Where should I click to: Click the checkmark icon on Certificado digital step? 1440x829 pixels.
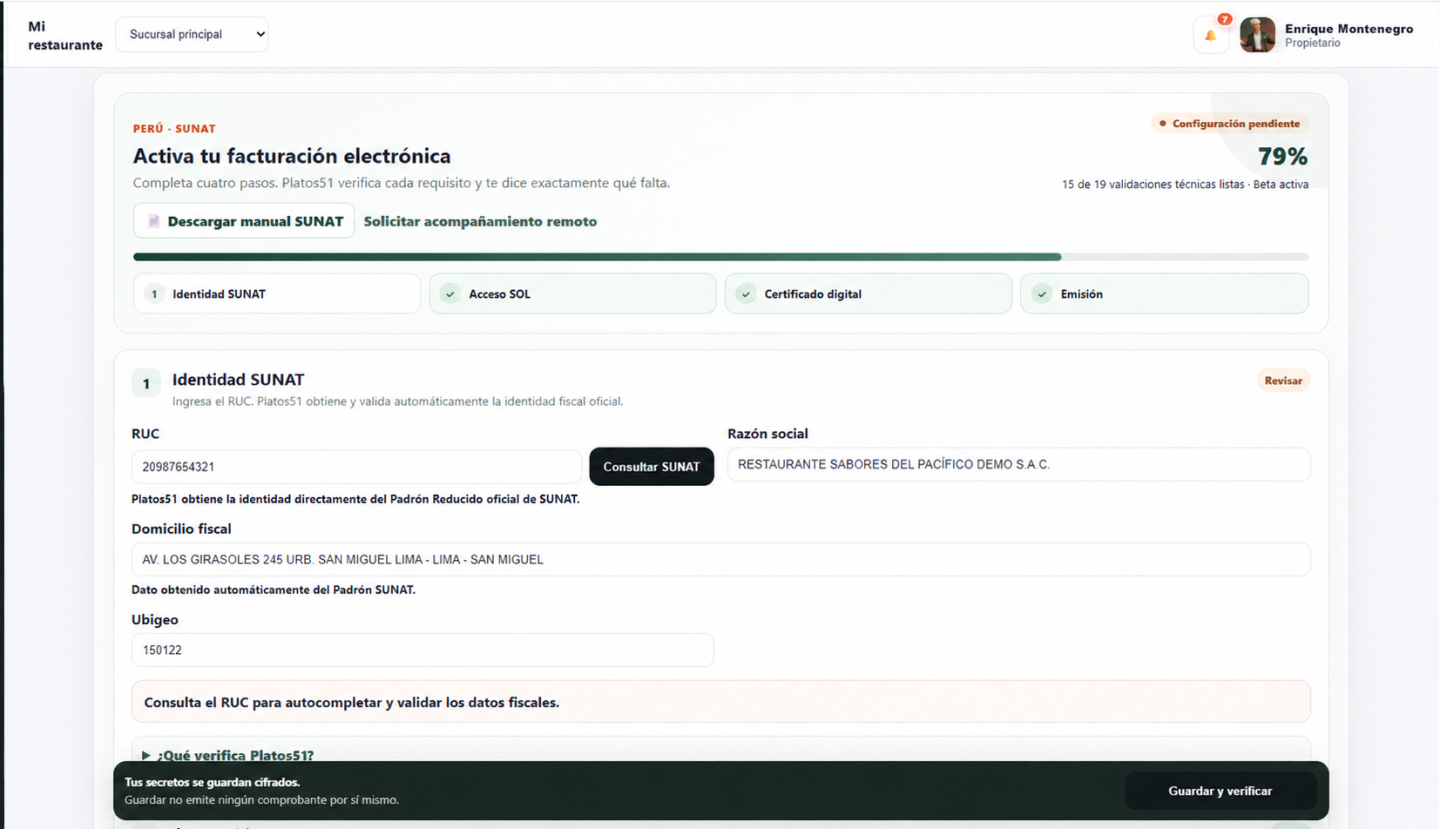tap(745, 294)
